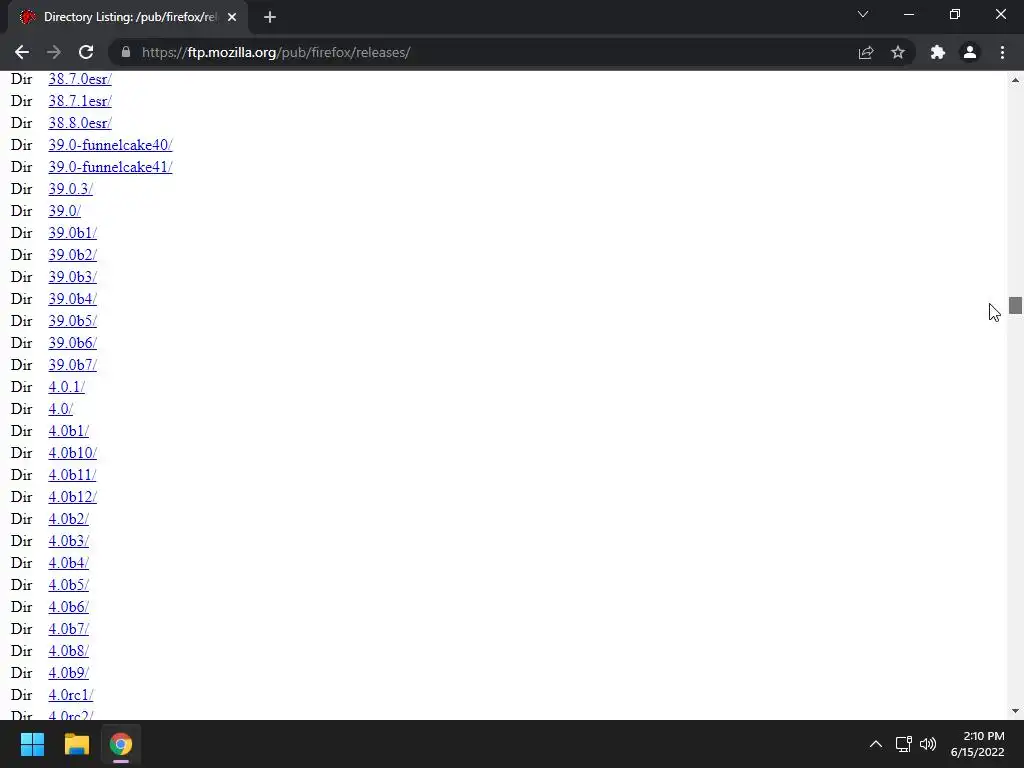
Task: Share this page via share icon
Action: pyautogui.click(x=866, y=52)
